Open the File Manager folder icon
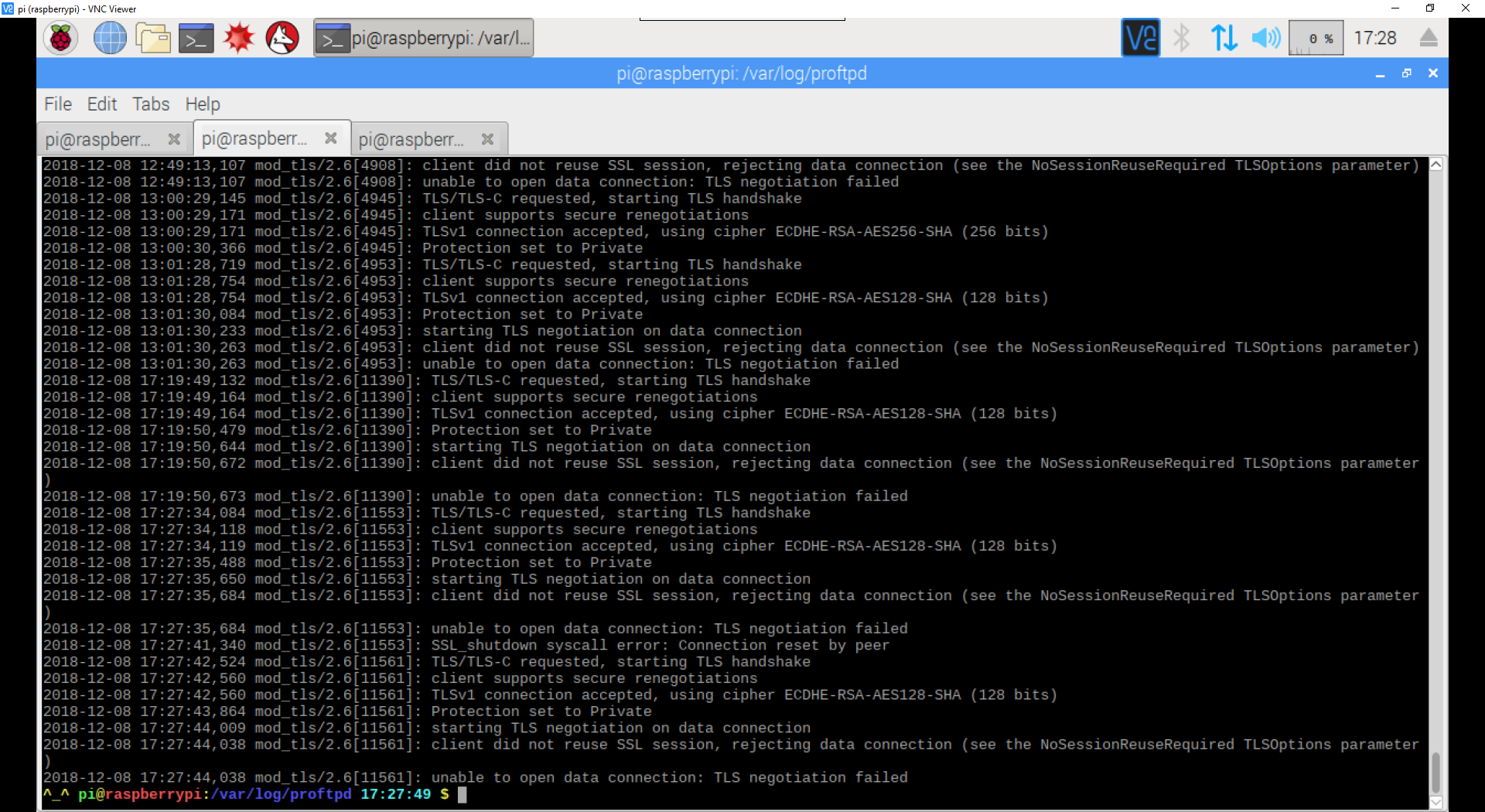This screenshot has width=1485, height=812. pyautogui.click(x=153, y=38)
